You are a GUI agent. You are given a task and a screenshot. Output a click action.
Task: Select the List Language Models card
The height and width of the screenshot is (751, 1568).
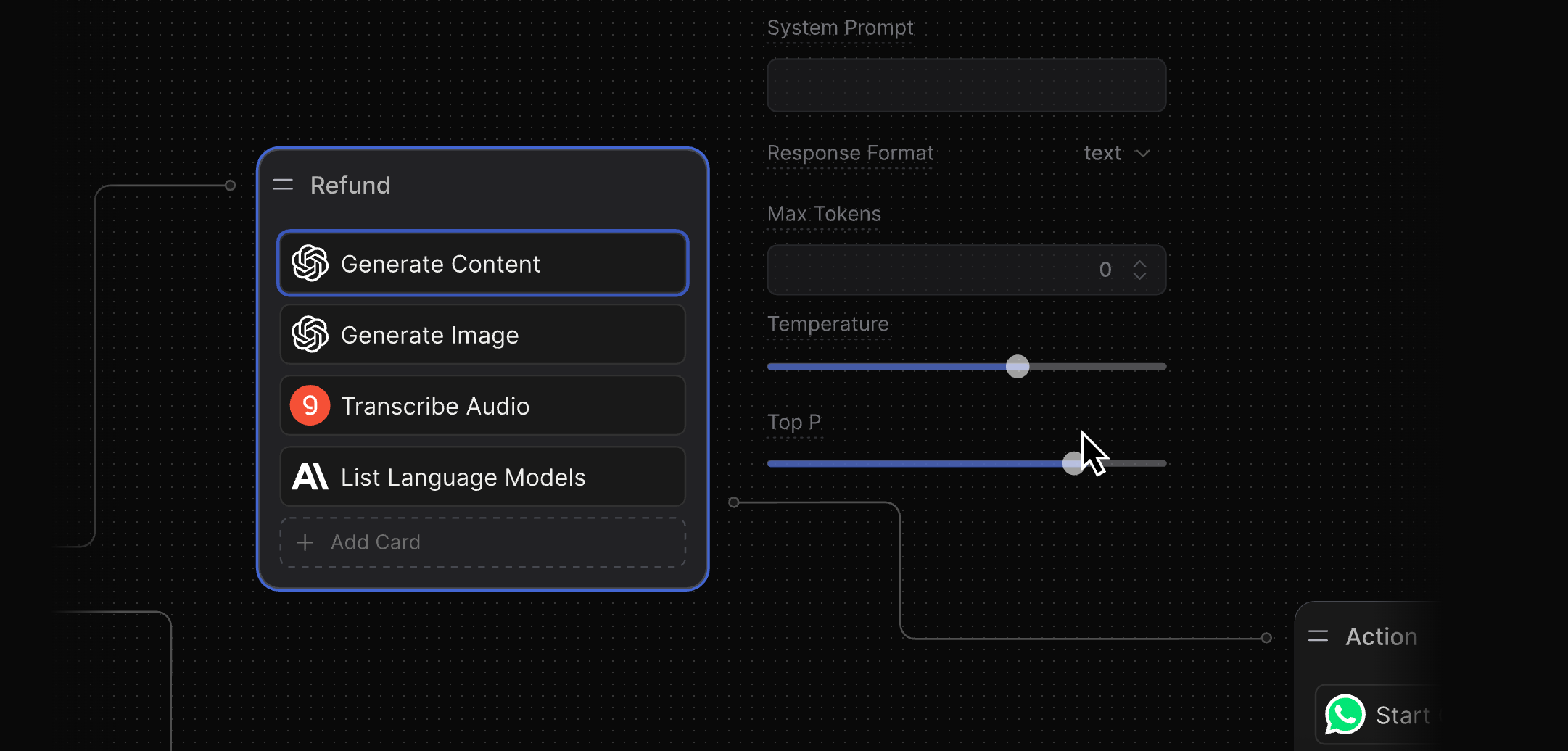click(x=482, y=477)
